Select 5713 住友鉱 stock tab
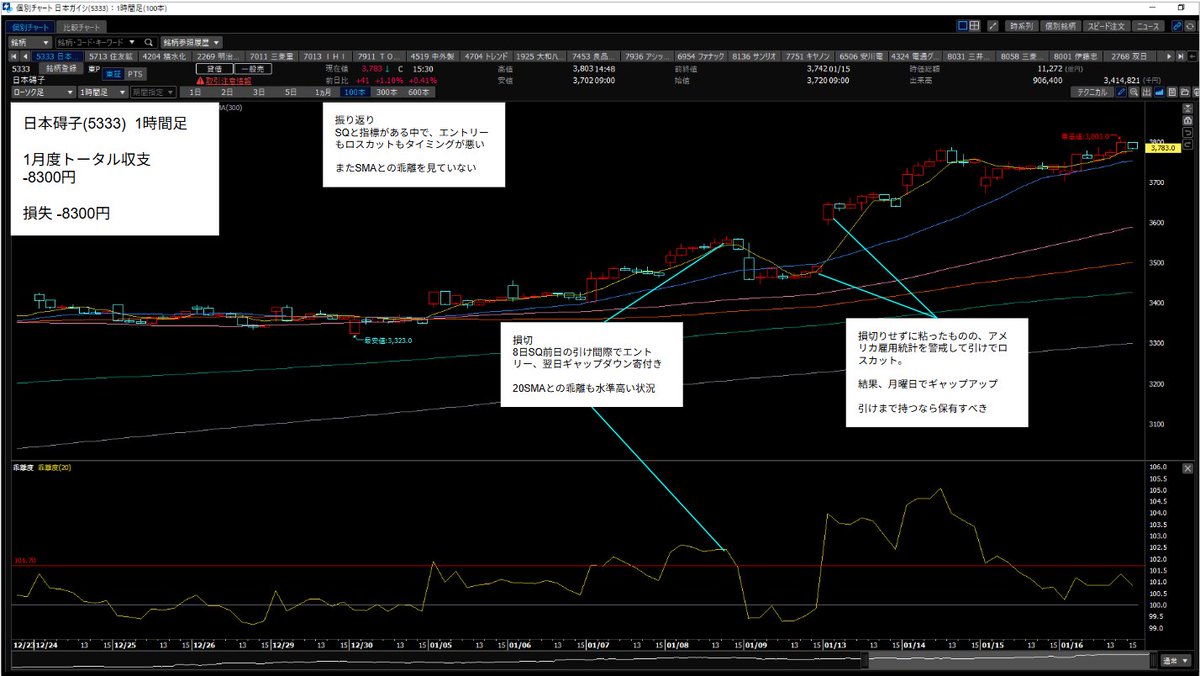The image size is (1200, 676). point(111,57)
